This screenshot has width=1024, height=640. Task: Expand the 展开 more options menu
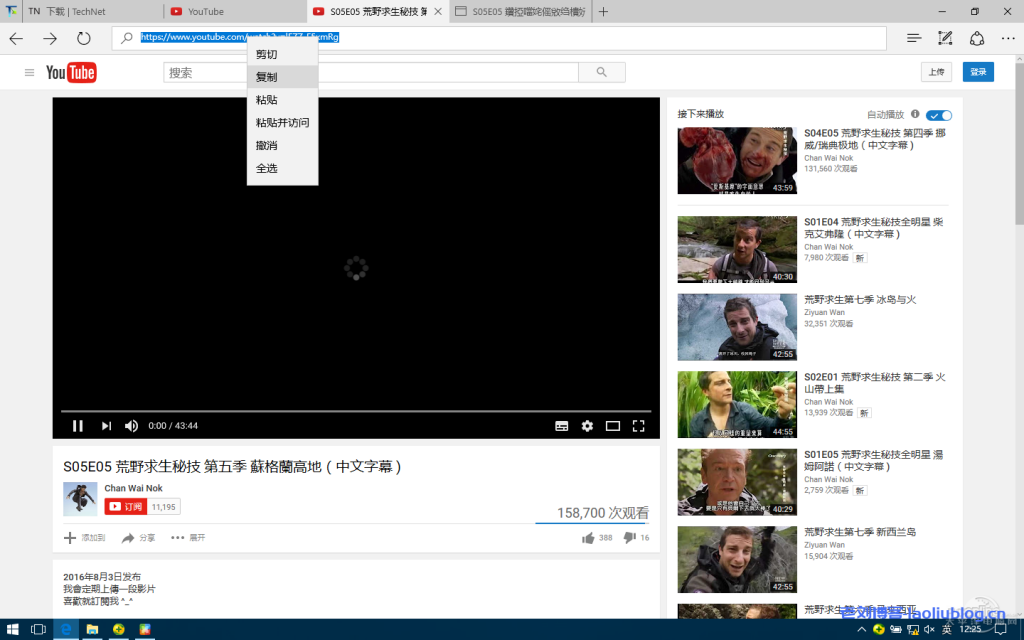coord(187,538)
